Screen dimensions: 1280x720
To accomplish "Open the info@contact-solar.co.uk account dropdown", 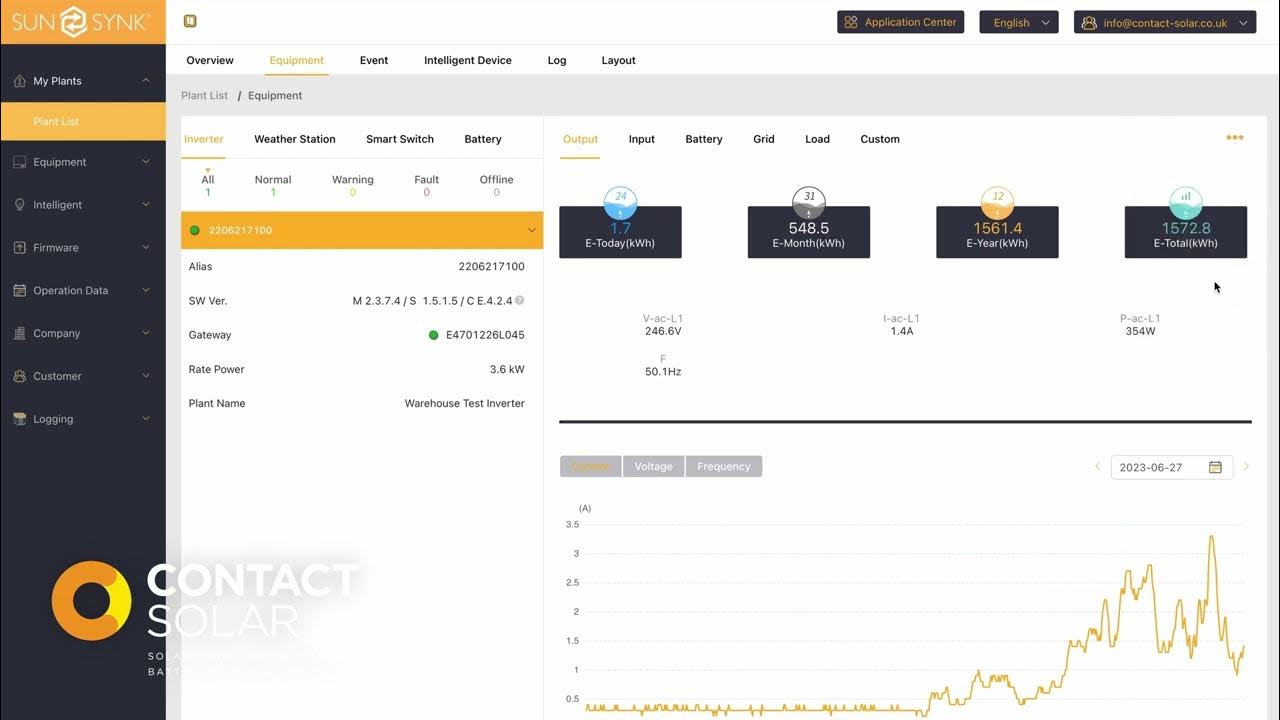I will [x=1165, y=22].
